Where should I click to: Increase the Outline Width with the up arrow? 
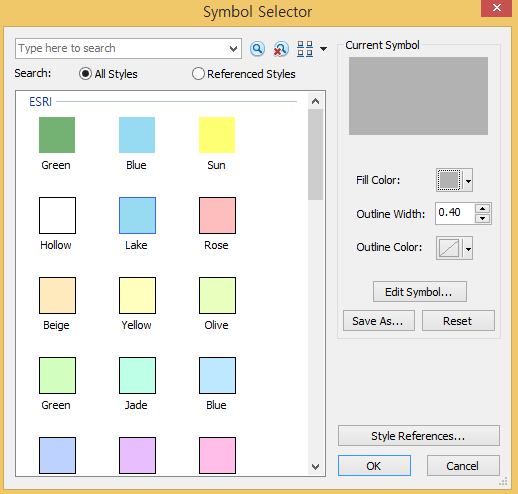pos(482,208)
